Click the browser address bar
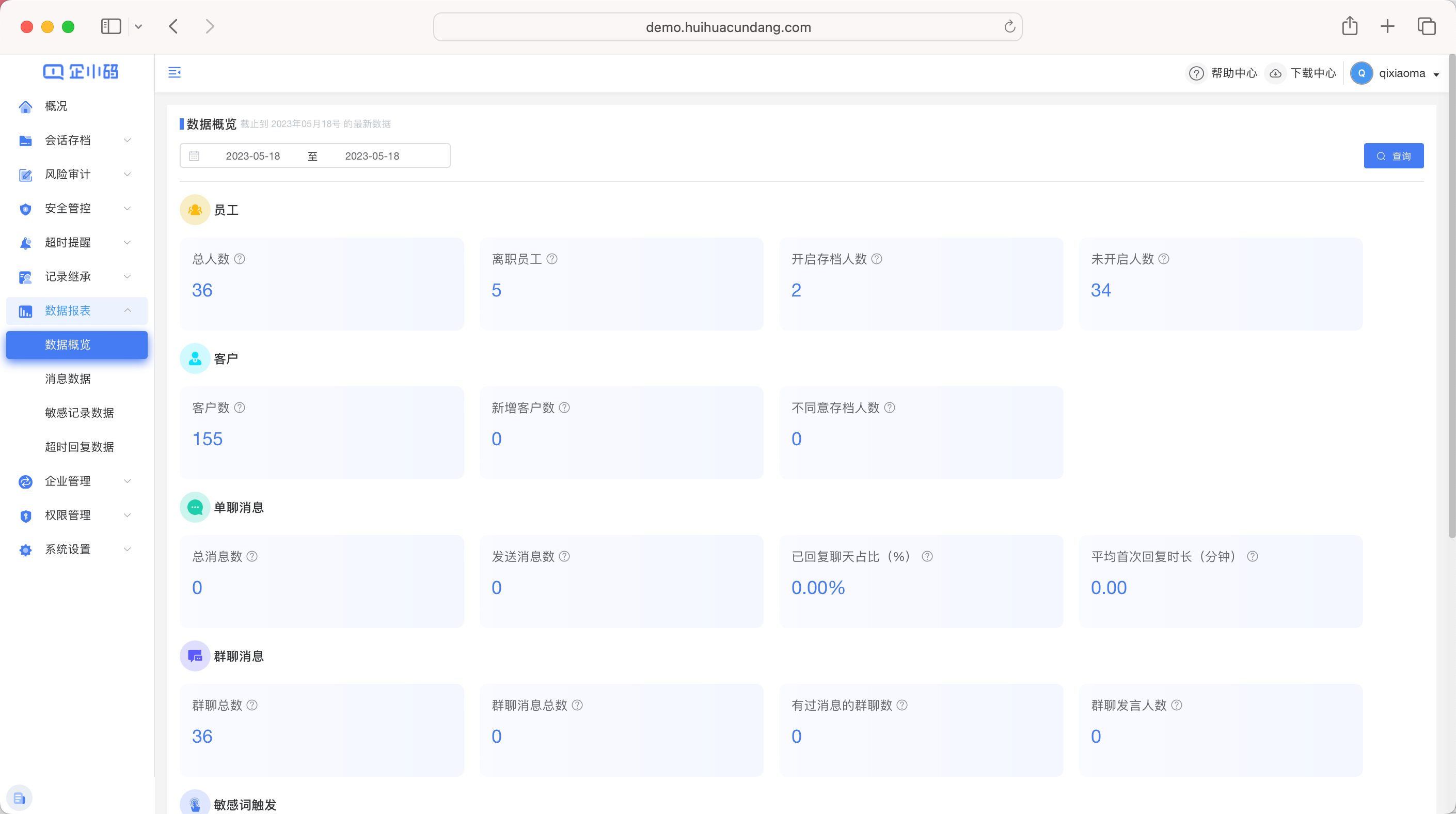Screen dimensions: 1456x814 tap(727, 27)
